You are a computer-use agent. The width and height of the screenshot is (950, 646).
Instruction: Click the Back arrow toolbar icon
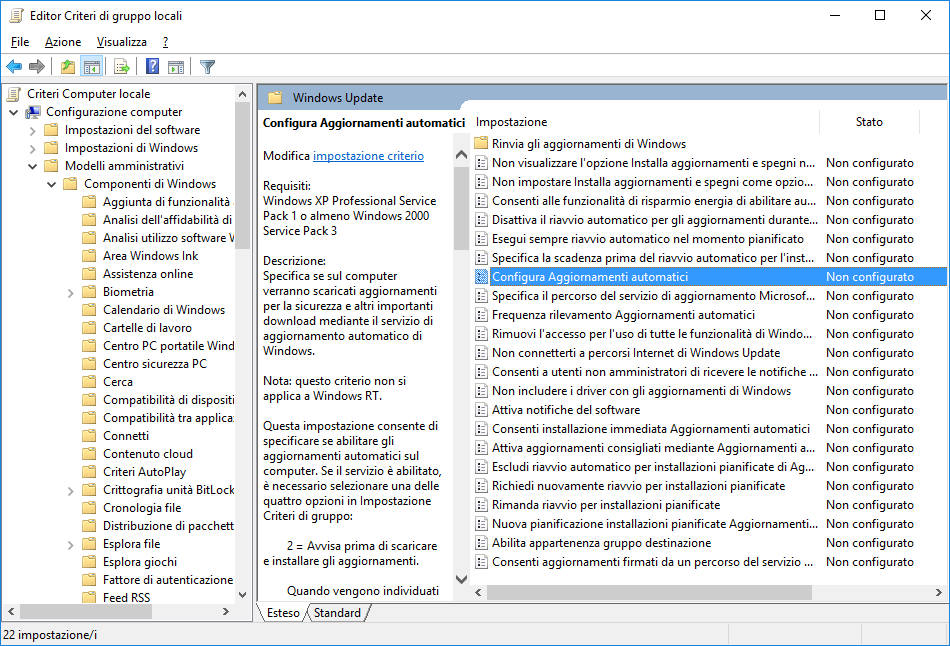pyautogui.click(x=14, y=67)
